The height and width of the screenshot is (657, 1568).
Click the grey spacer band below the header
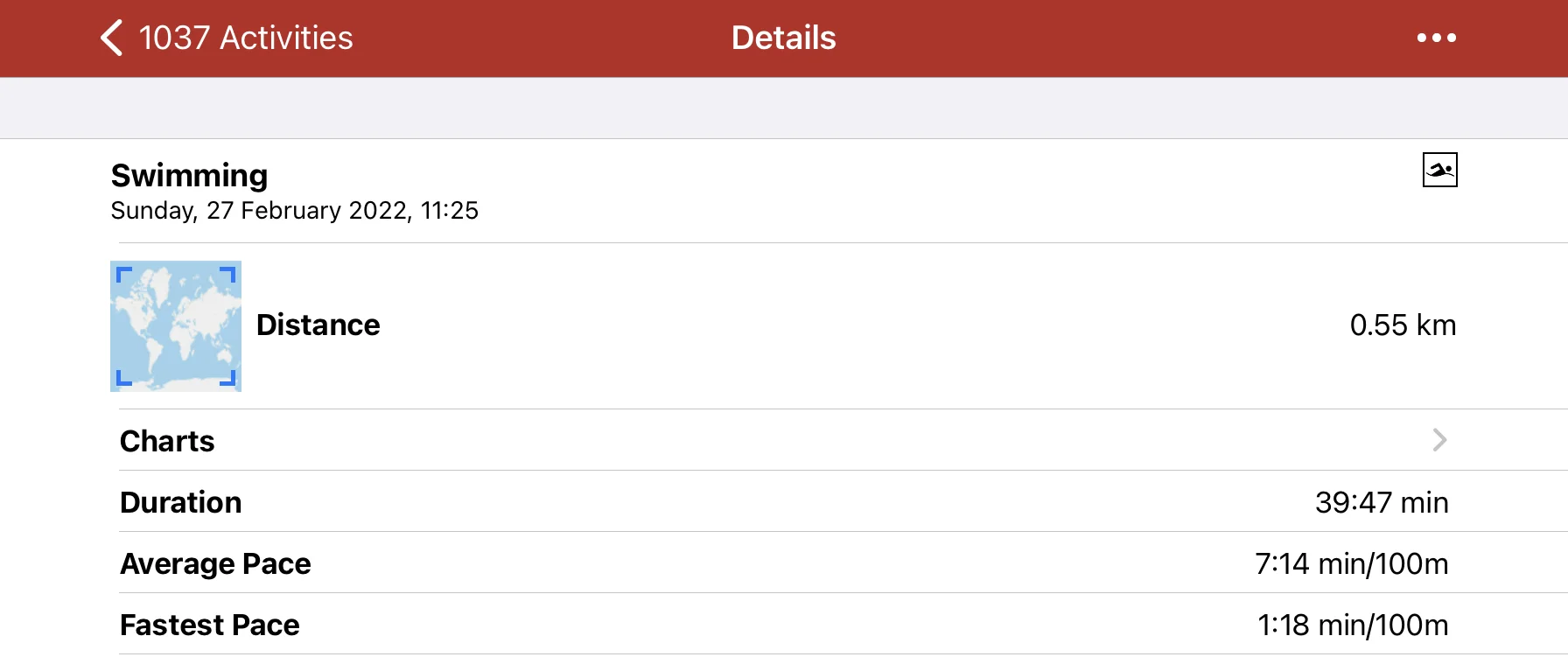tap(784, 108)
